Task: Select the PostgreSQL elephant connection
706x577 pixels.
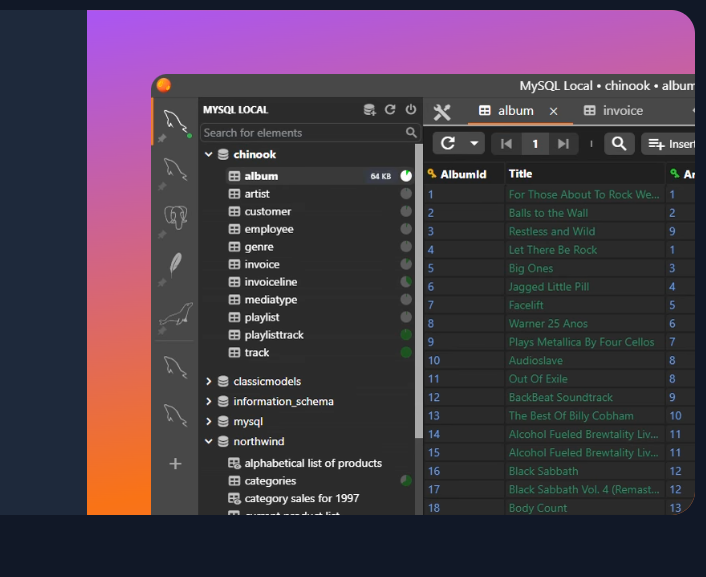Action: tap(175, 218)
